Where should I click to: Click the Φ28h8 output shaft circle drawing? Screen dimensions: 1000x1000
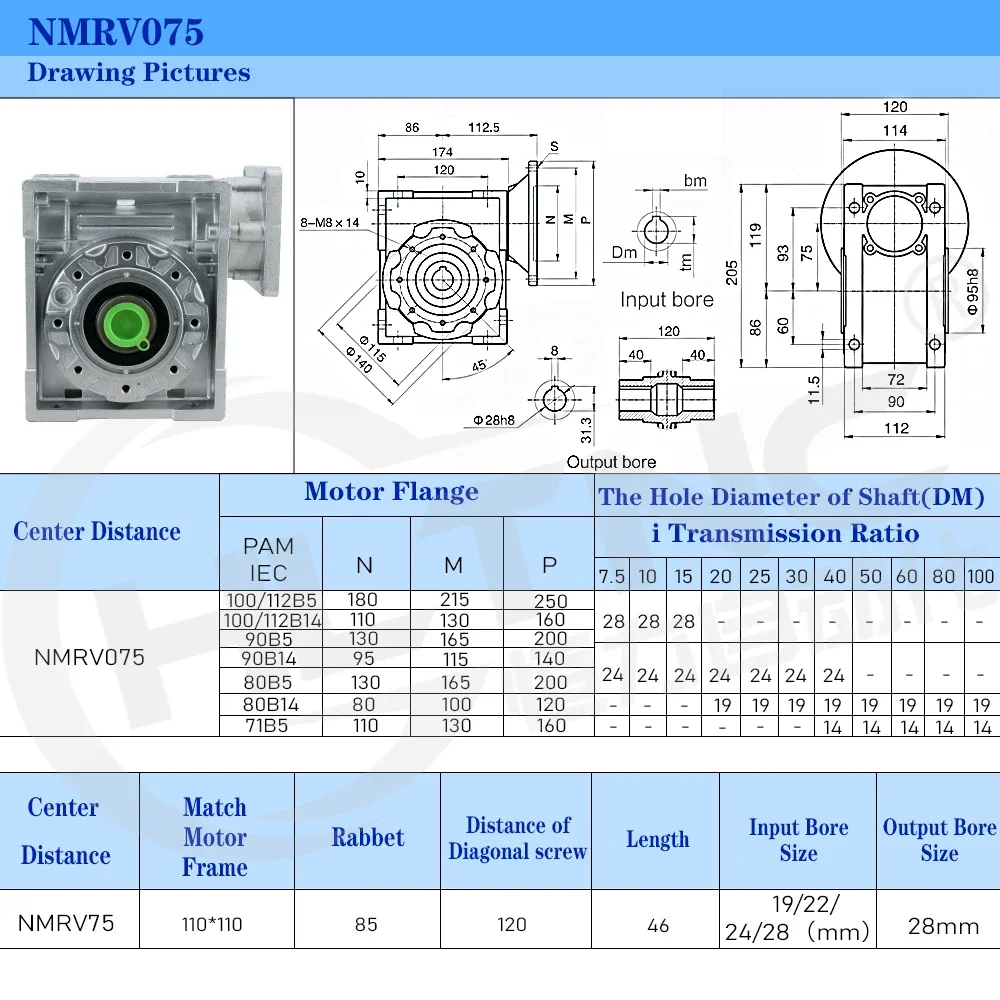coord(554,400)
